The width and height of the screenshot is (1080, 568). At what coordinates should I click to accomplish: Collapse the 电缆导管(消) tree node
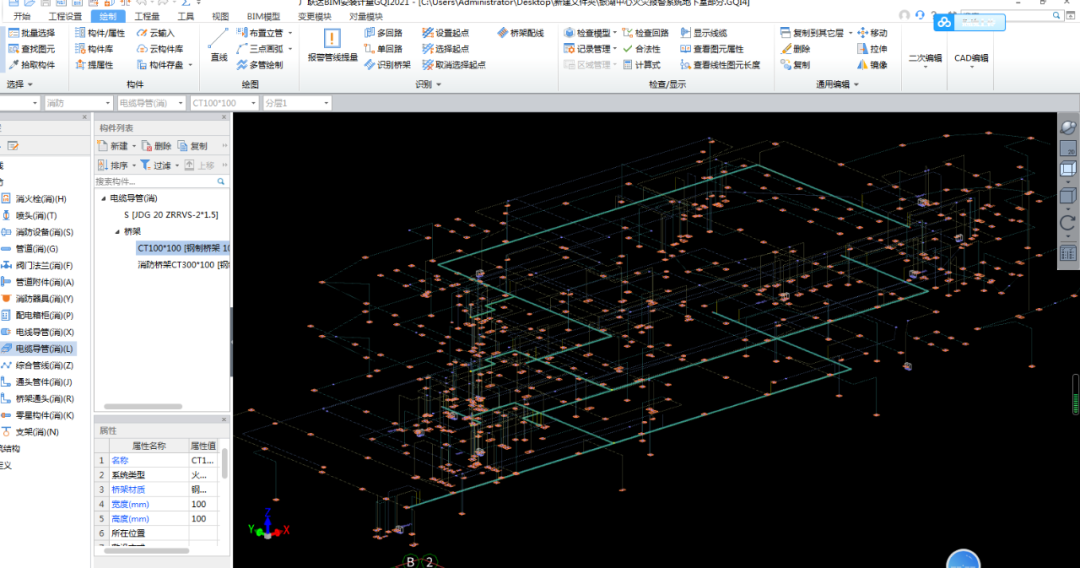tap(104, 198)
